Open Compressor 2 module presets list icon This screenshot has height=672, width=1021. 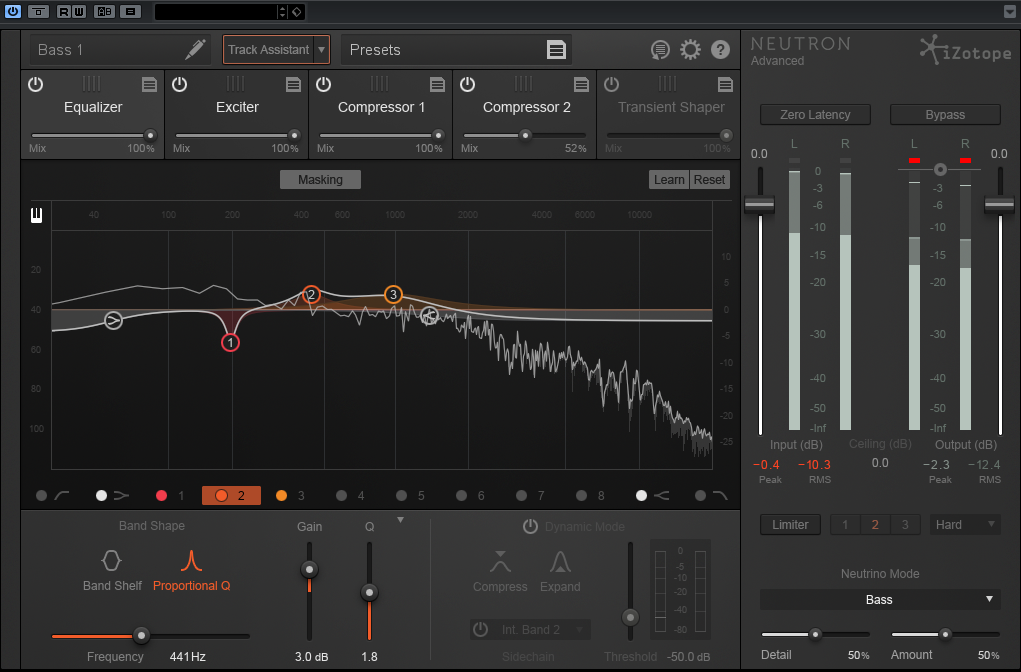pyautogui.click(x=581, y=84)
